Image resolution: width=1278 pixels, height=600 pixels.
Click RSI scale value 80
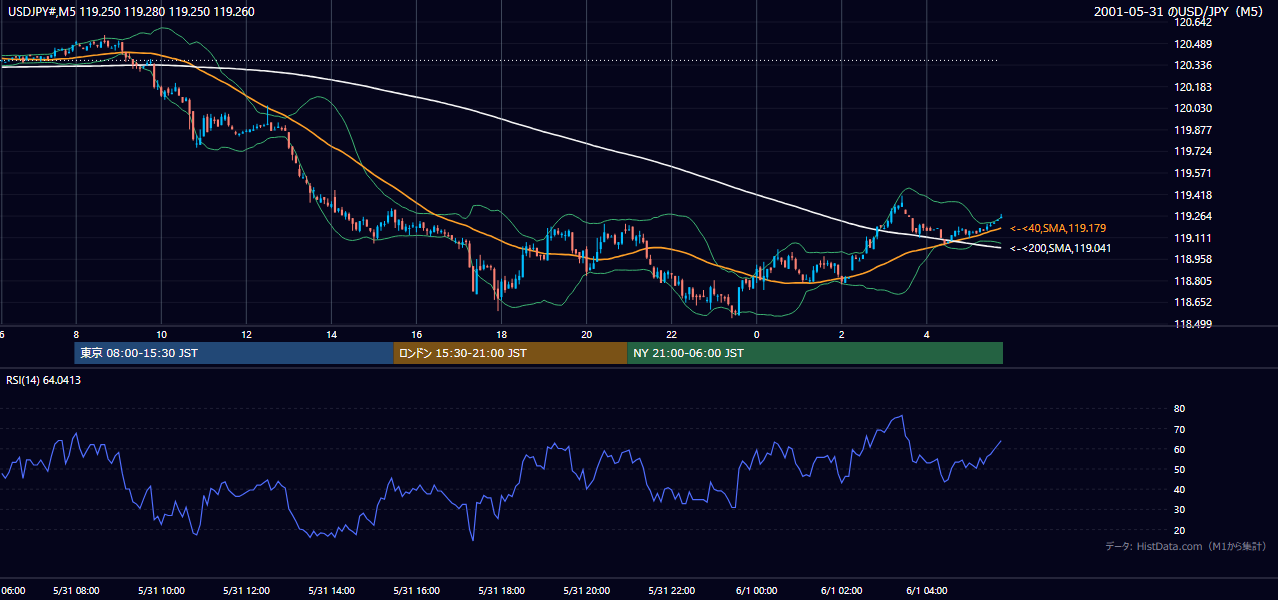click(1179, 409)
